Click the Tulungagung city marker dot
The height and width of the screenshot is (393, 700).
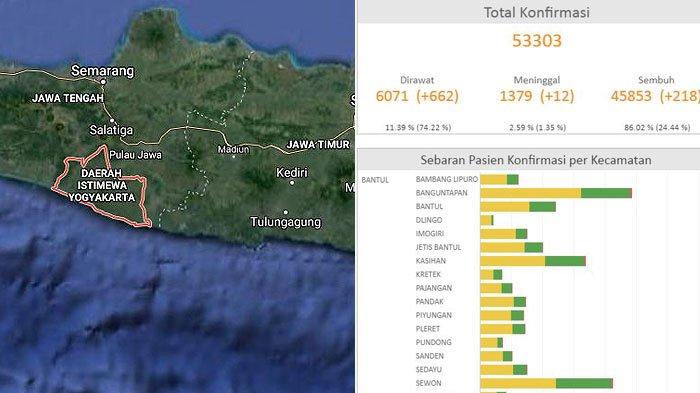point(286,212)
